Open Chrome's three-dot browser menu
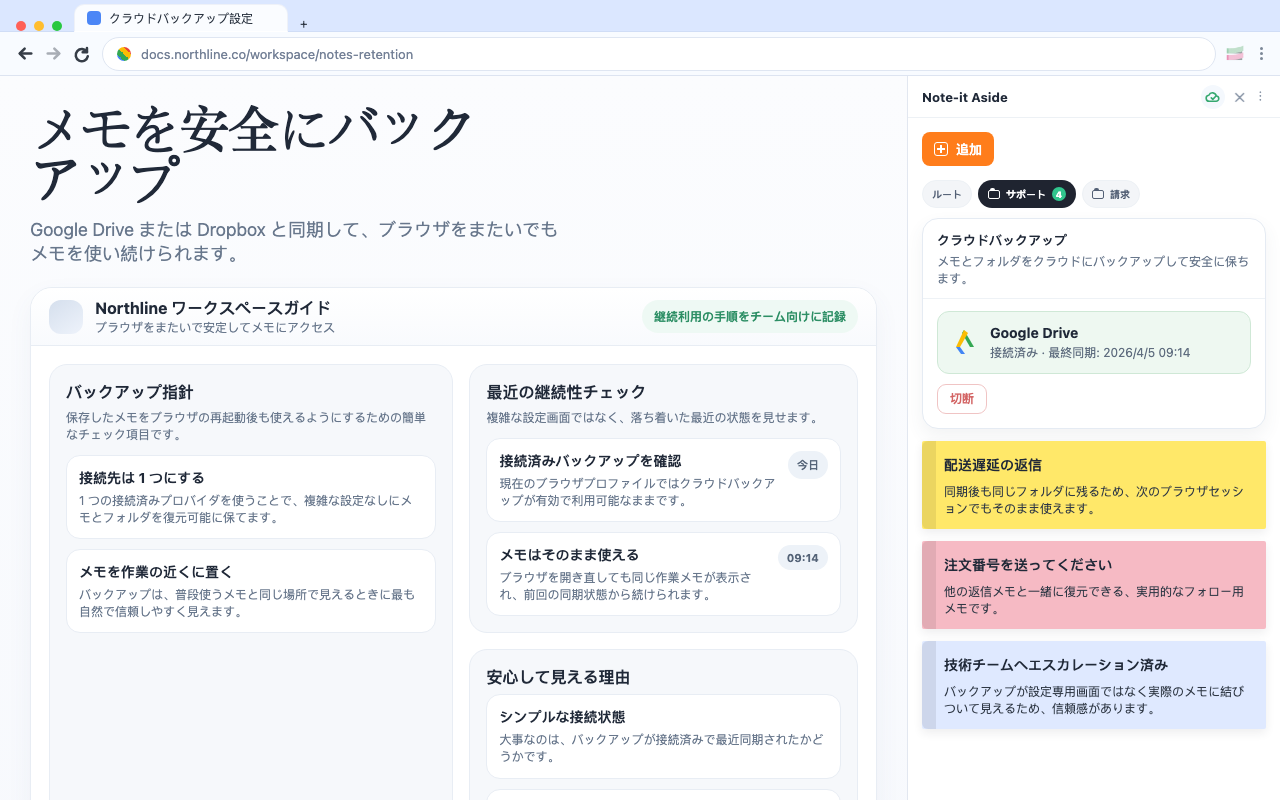 coord(1263,53)
